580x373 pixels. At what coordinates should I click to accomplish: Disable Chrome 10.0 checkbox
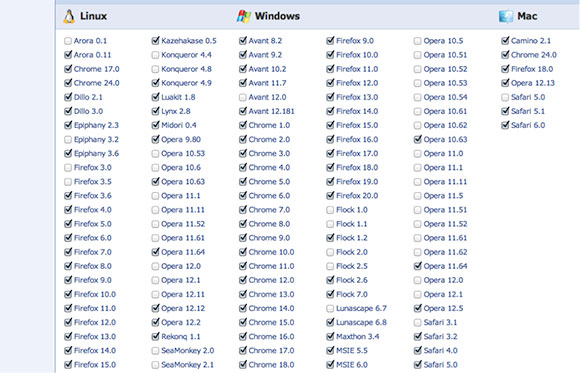[243, 252]
